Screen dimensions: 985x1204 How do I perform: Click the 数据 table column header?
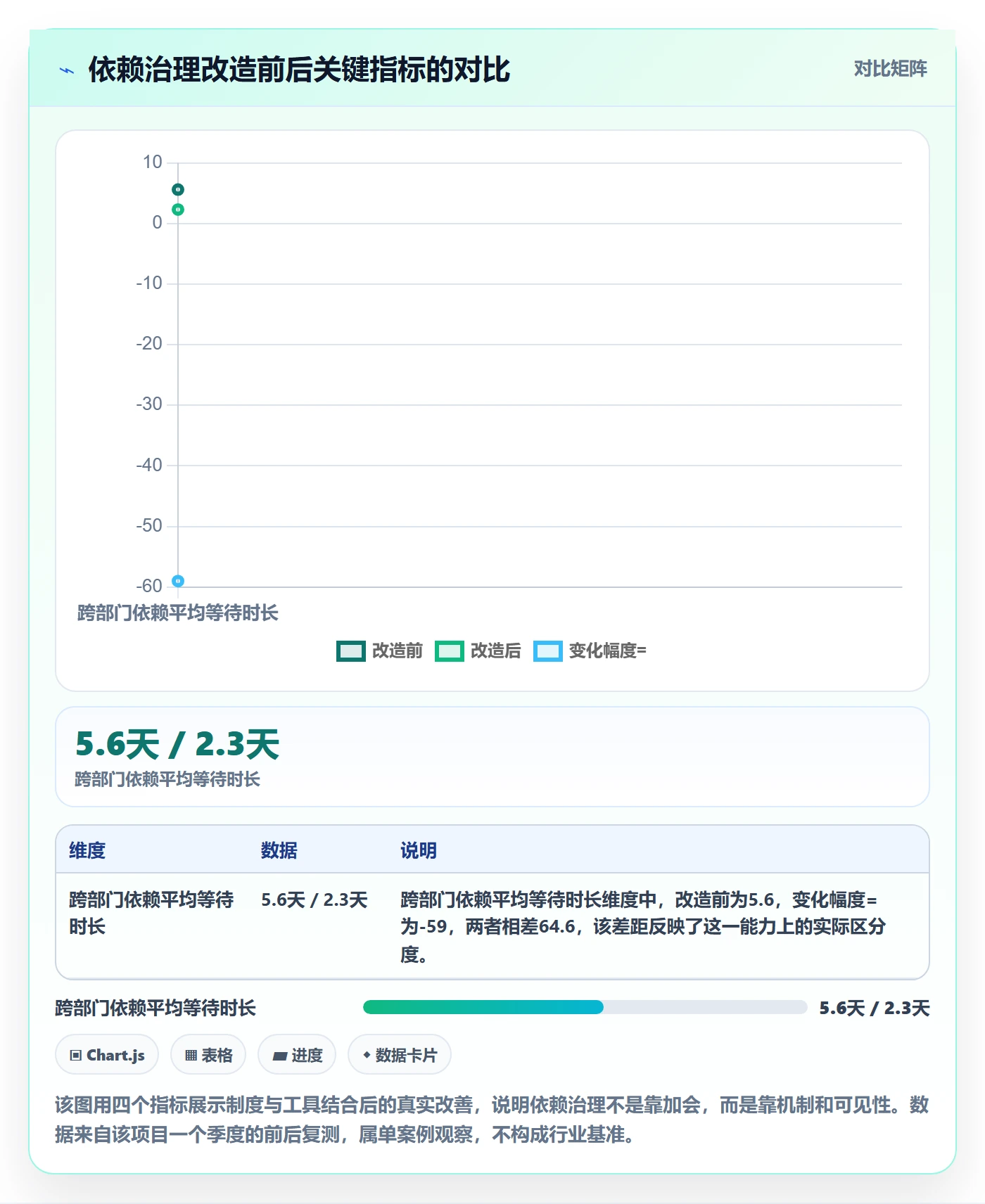click(279, 850)
